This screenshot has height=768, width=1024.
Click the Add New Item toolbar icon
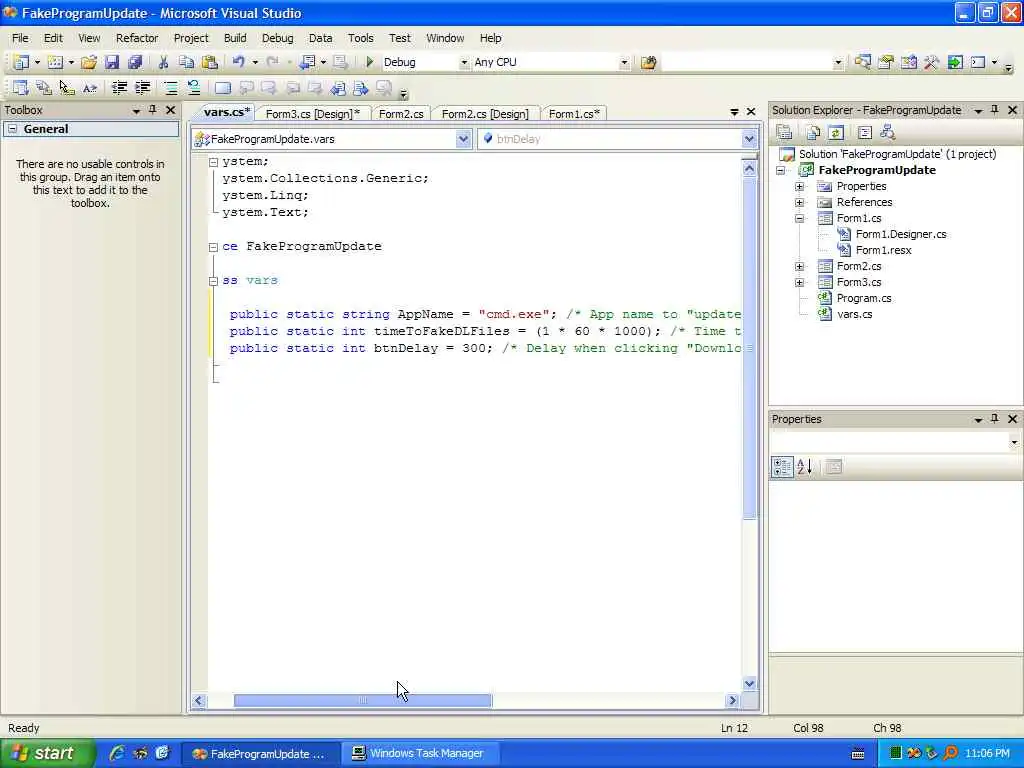tap(56, 62)
